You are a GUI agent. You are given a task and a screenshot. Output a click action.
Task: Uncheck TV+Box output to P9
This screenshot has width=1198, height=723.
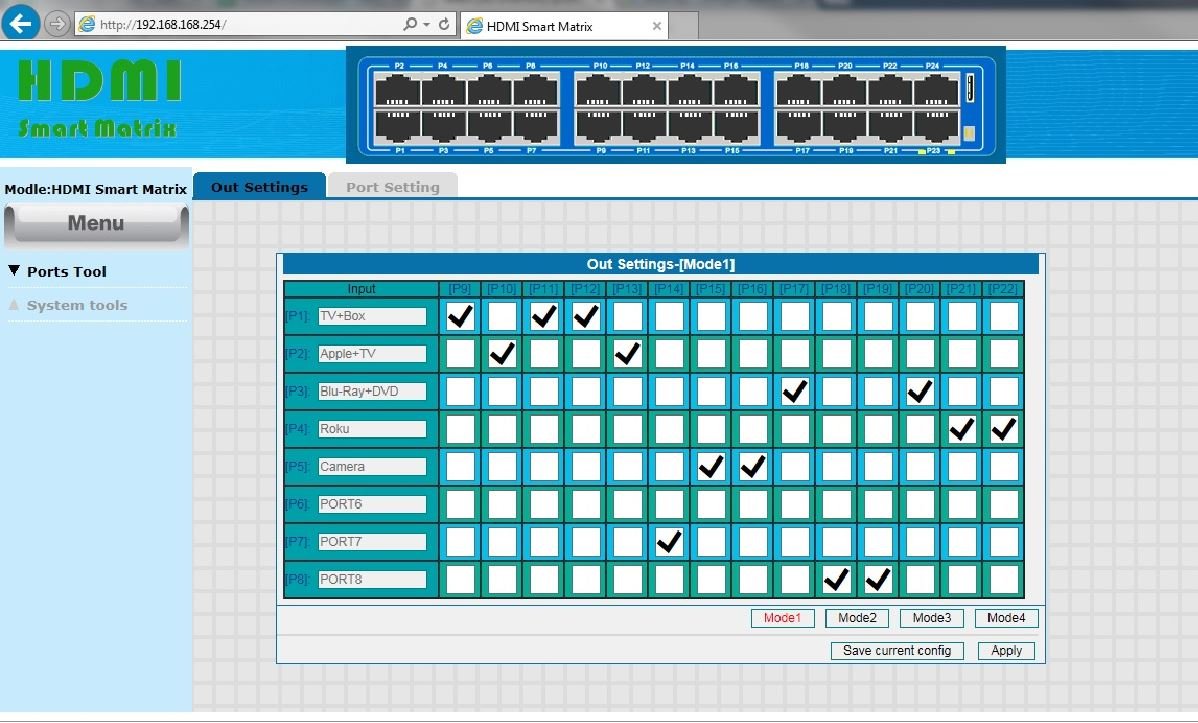click(x=460, y=317)
